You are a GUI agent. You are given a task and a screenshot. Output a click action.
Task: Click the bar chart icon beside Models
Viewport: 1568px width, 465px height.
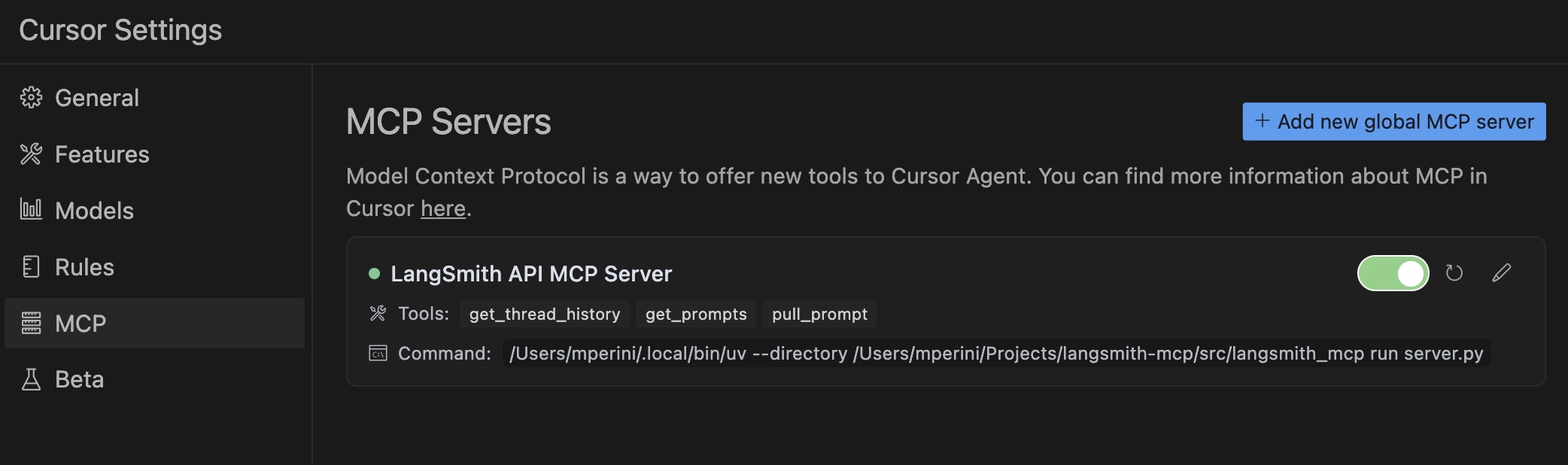click(31, 210)
